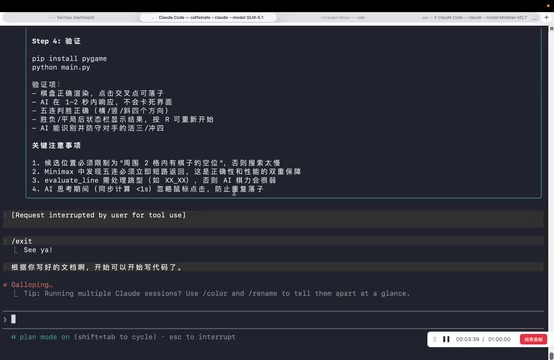Click the line starting '4. AI 思考期间'
The width and height of the screenshot is (554, 360).
pos(147,189)
